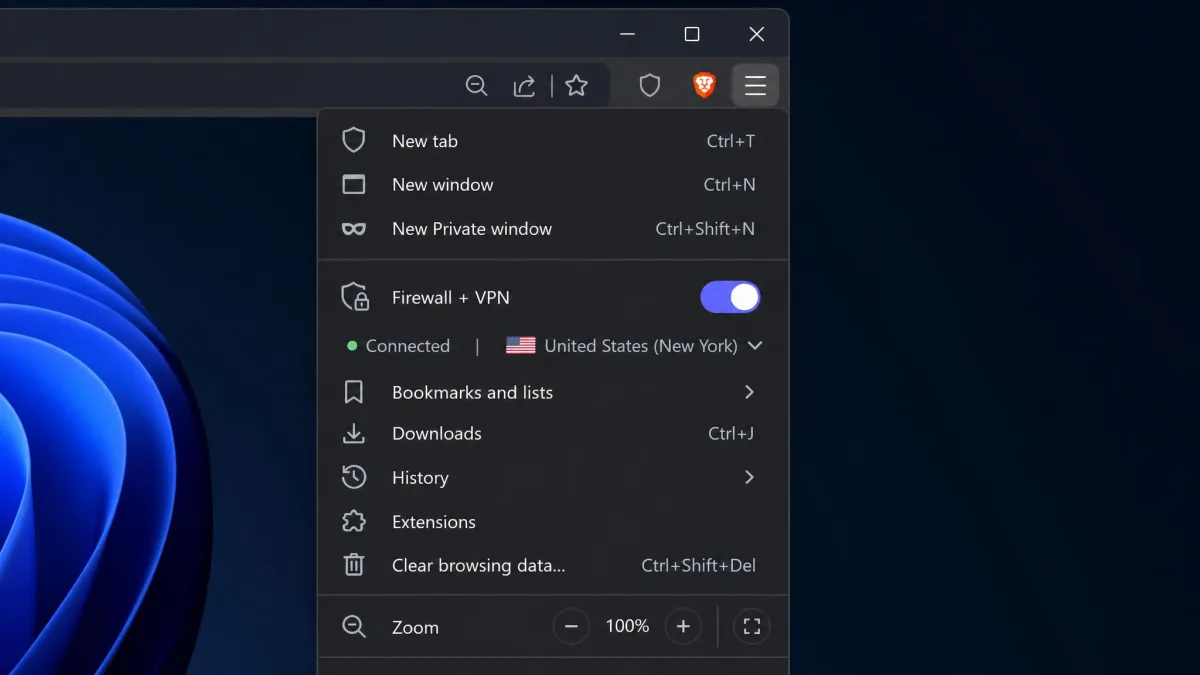Click the History label text

coord(420,477)
